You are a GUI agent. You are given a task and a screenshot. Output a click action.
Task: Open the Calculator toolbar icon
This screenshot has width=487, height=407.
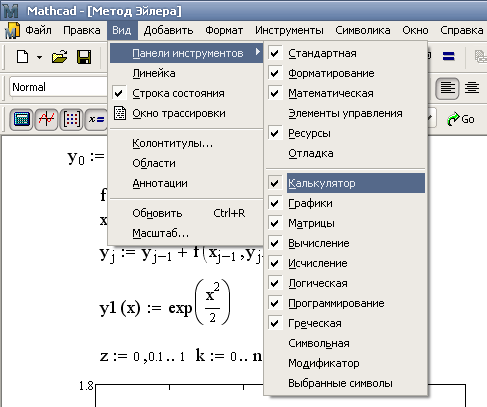[22, 119]
